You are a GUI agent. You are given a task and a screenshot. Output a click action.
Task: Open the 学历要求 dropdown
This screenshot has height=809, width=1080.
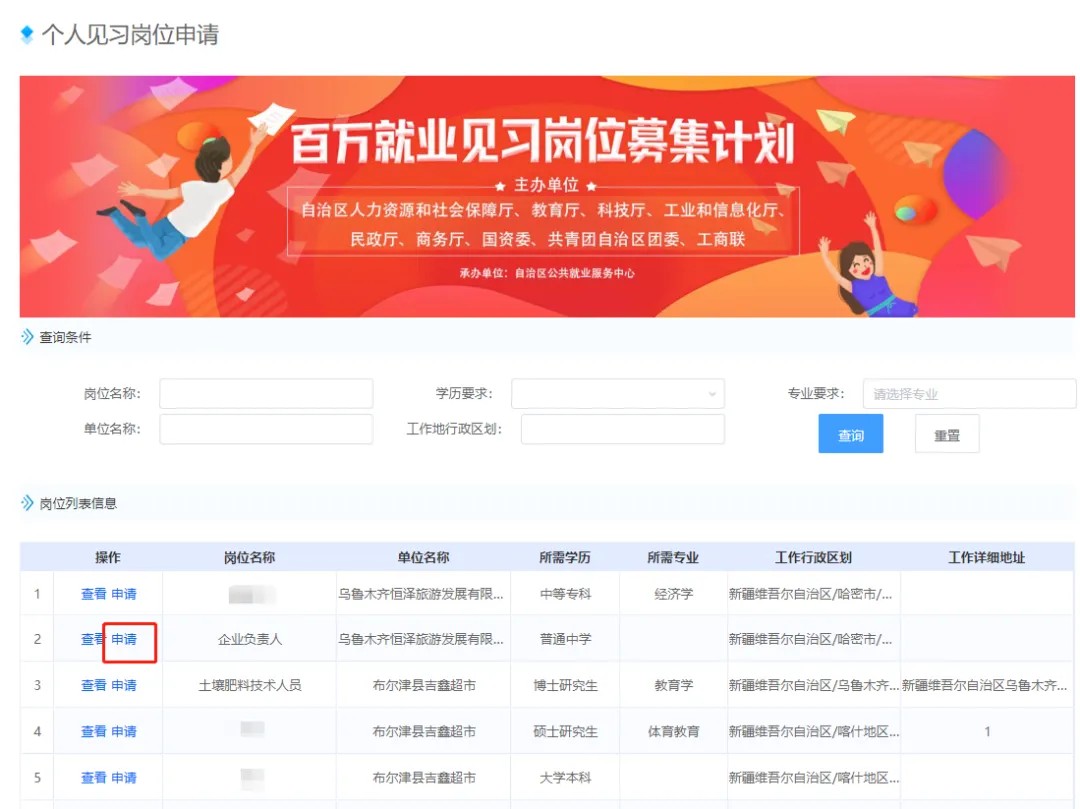(617, 394)
